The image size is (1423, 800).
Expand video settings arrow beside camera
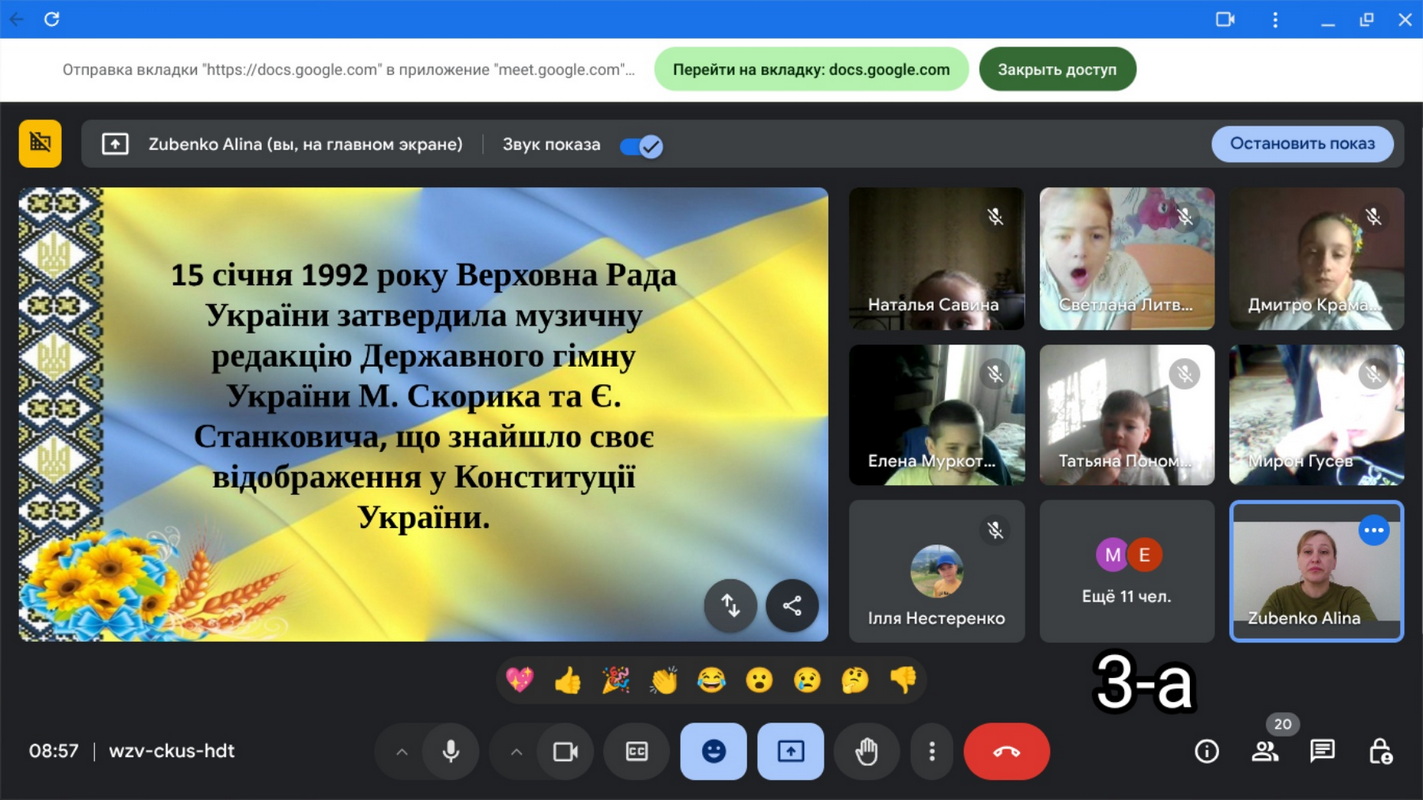pos(516,751)
